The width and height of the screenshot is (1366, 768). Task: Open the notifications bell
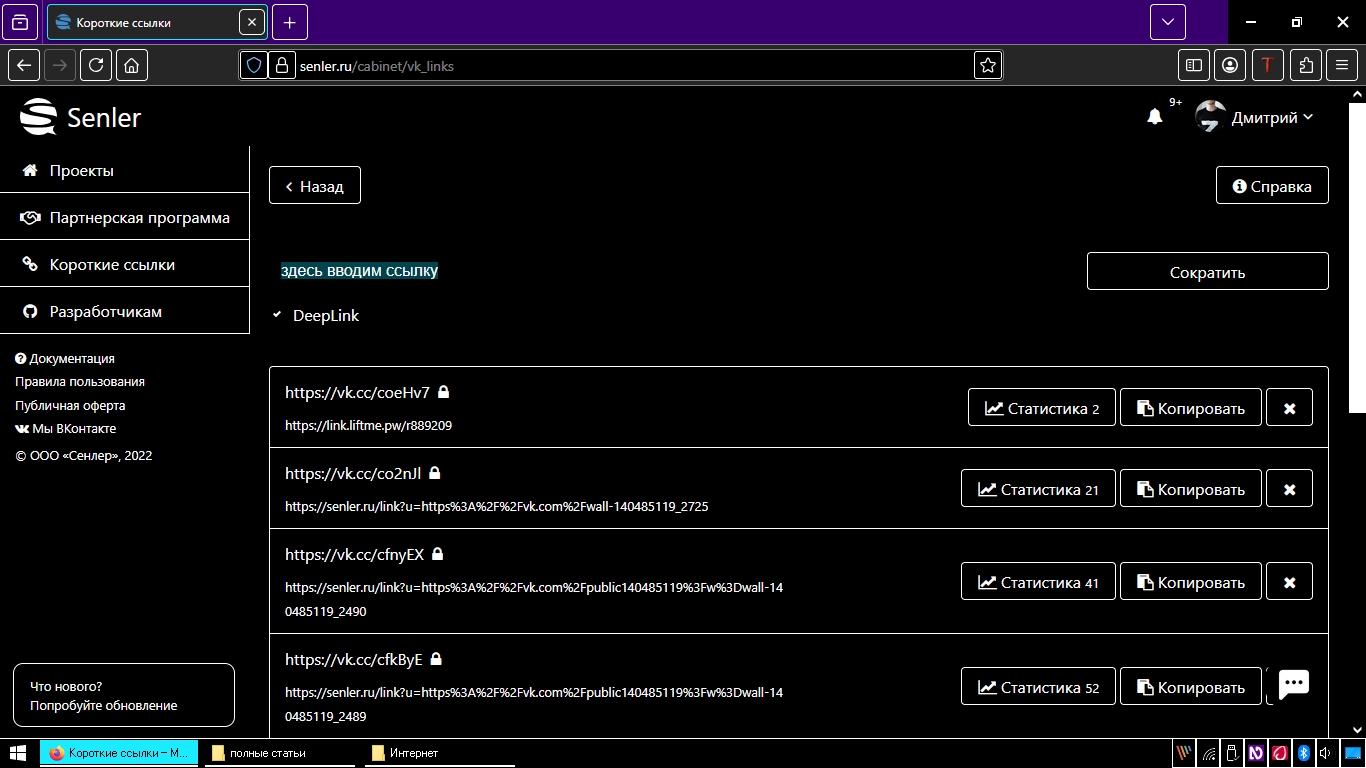(1154, 117)
